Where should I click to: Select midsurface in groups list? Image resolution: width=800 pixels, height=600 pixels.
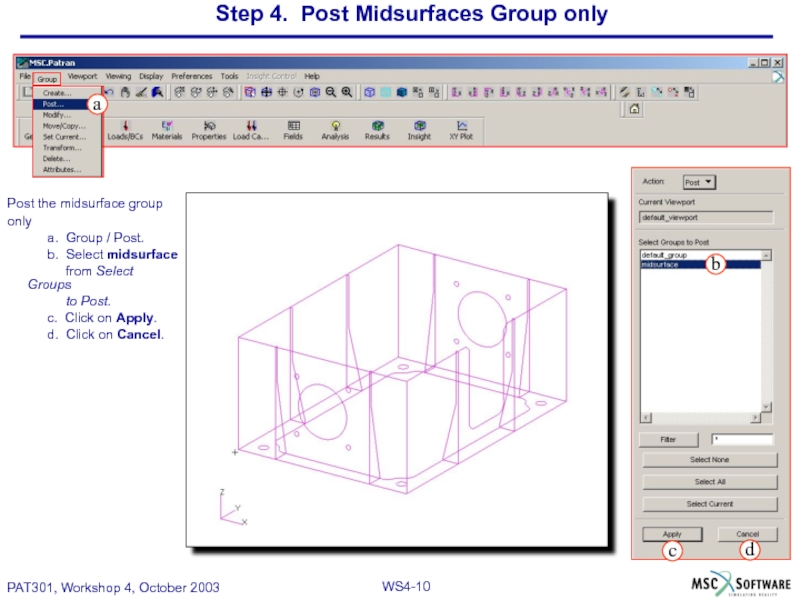coord(701,265)
